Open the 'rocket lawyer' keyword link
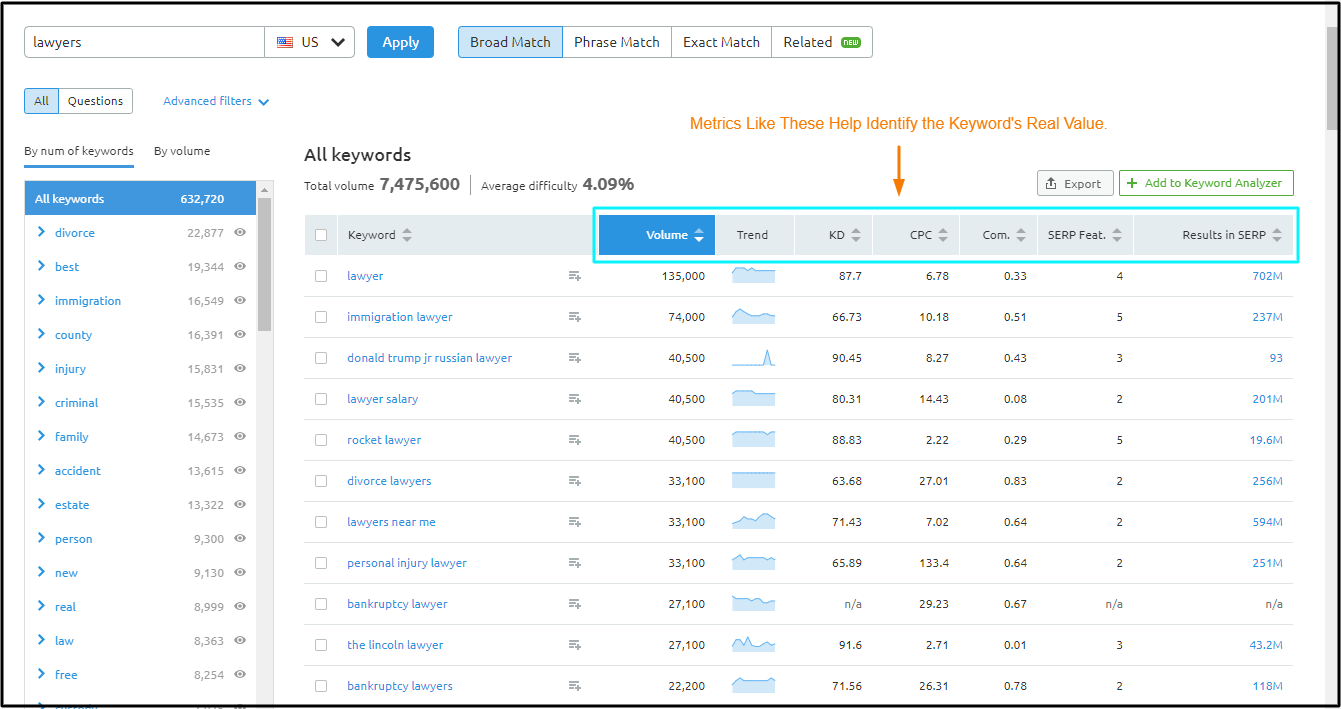The height and width of the screenshot is (709, 1341). pyautogui.click(x=384, y=440)
